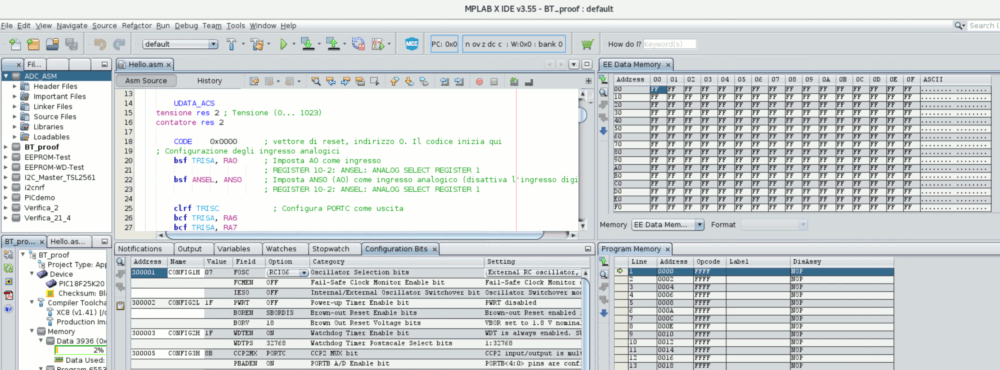Start macro recording with red circle
Viewport: 1000px width, 370px height.
coord(478,81)
